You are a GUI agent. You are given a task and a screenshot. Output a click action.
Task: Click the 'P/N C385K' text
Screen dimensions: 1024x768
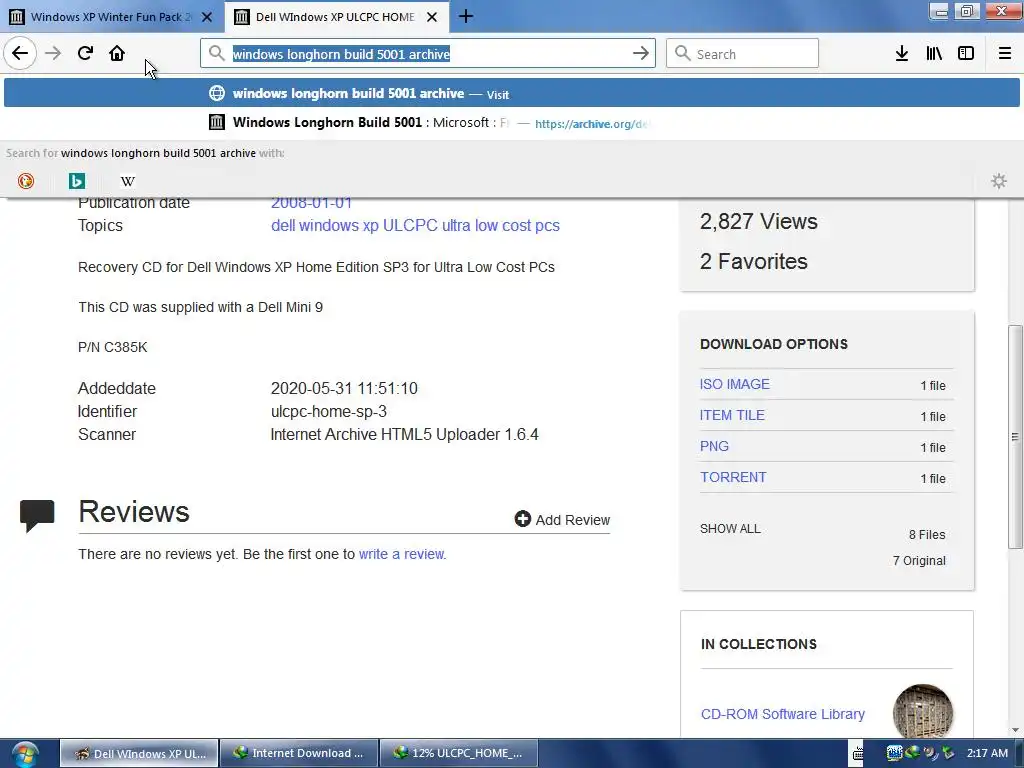point(112,347)
